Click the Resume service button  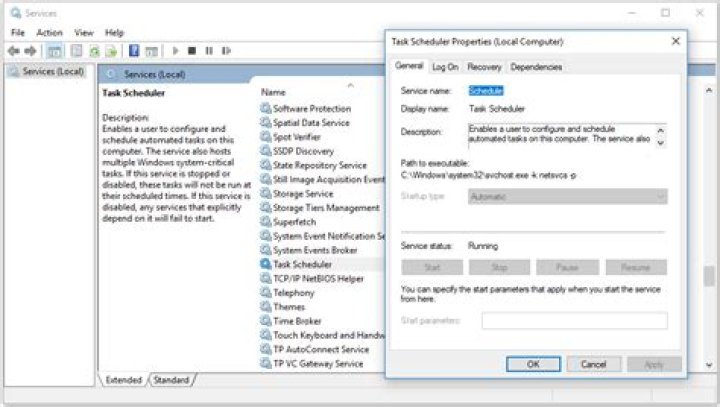click(x=636, y=267)
